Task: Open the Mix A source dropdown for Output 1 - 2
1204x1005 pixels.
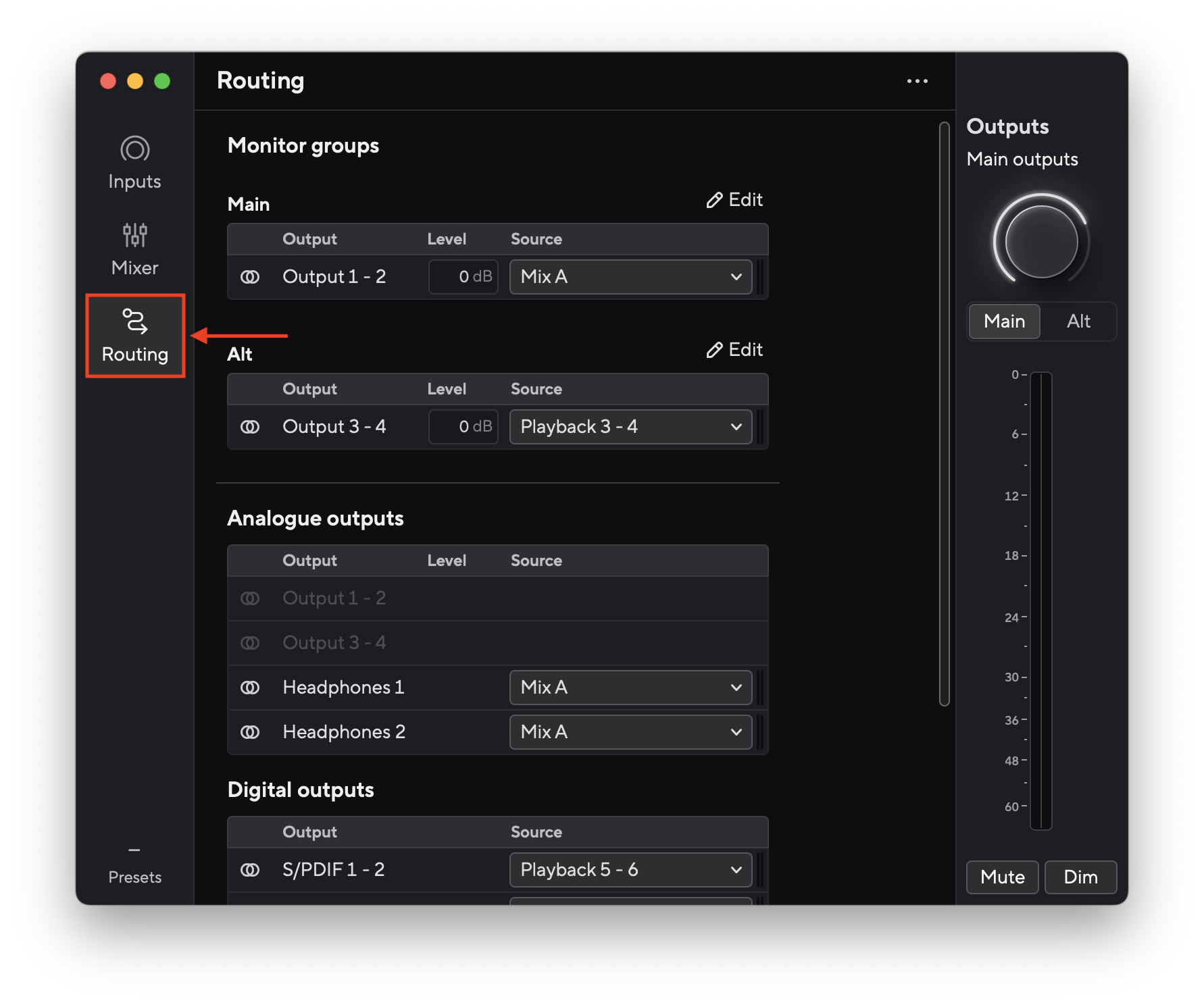Action: tap(630, 276)
